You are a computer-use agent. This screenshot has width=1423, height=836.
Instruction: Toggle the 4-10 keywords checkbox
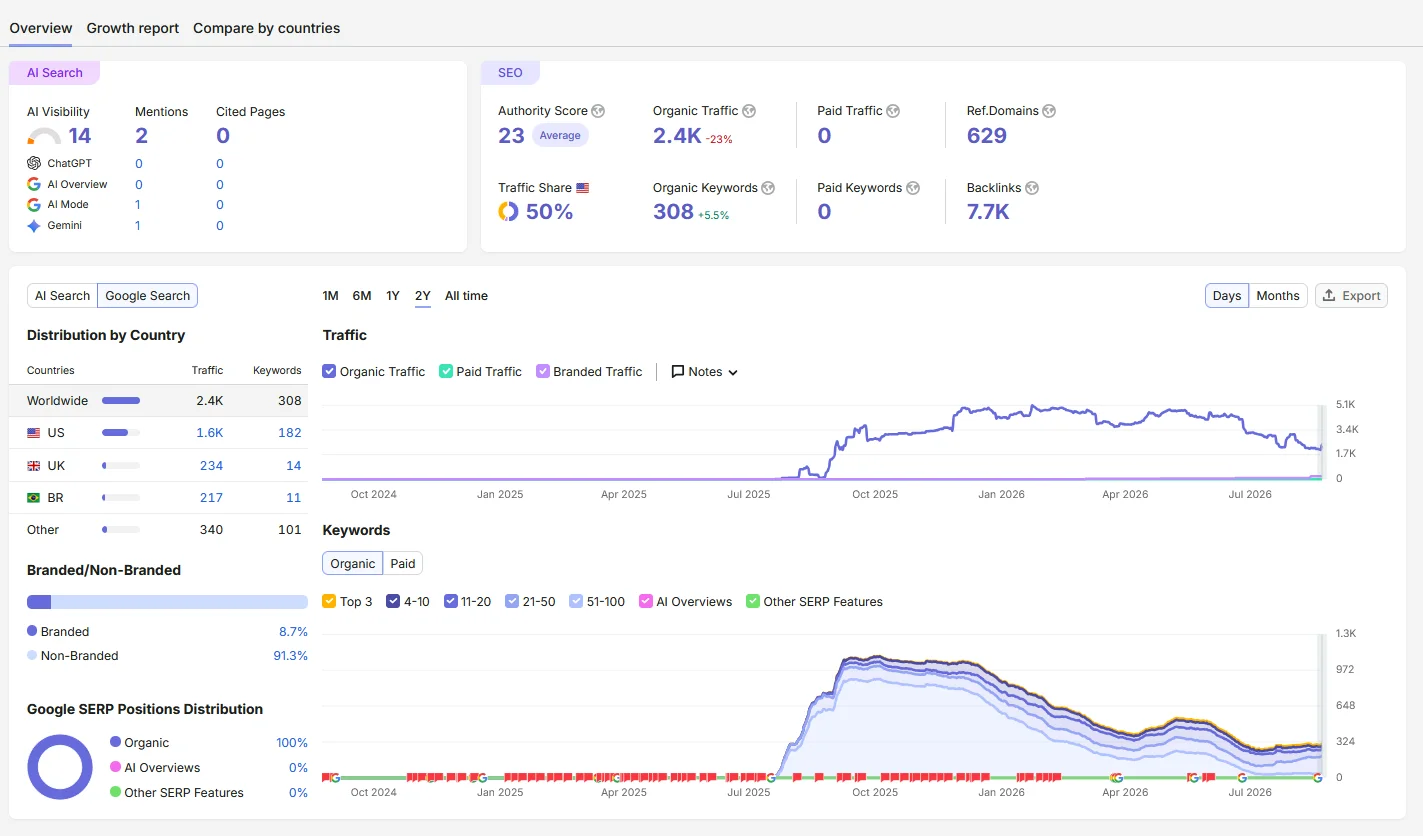point(393,602)
